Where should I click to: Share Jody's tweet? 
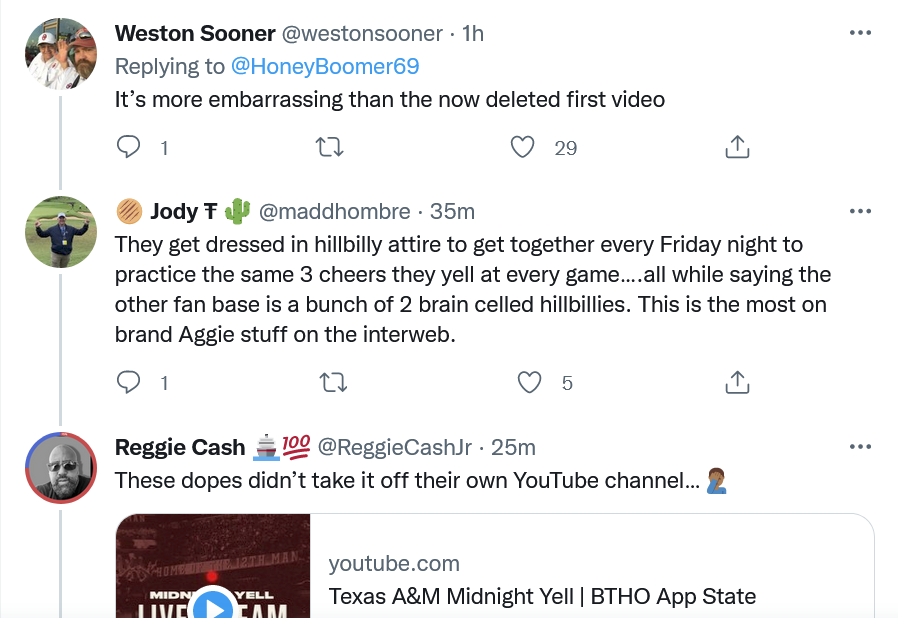[x=736, y=382]
